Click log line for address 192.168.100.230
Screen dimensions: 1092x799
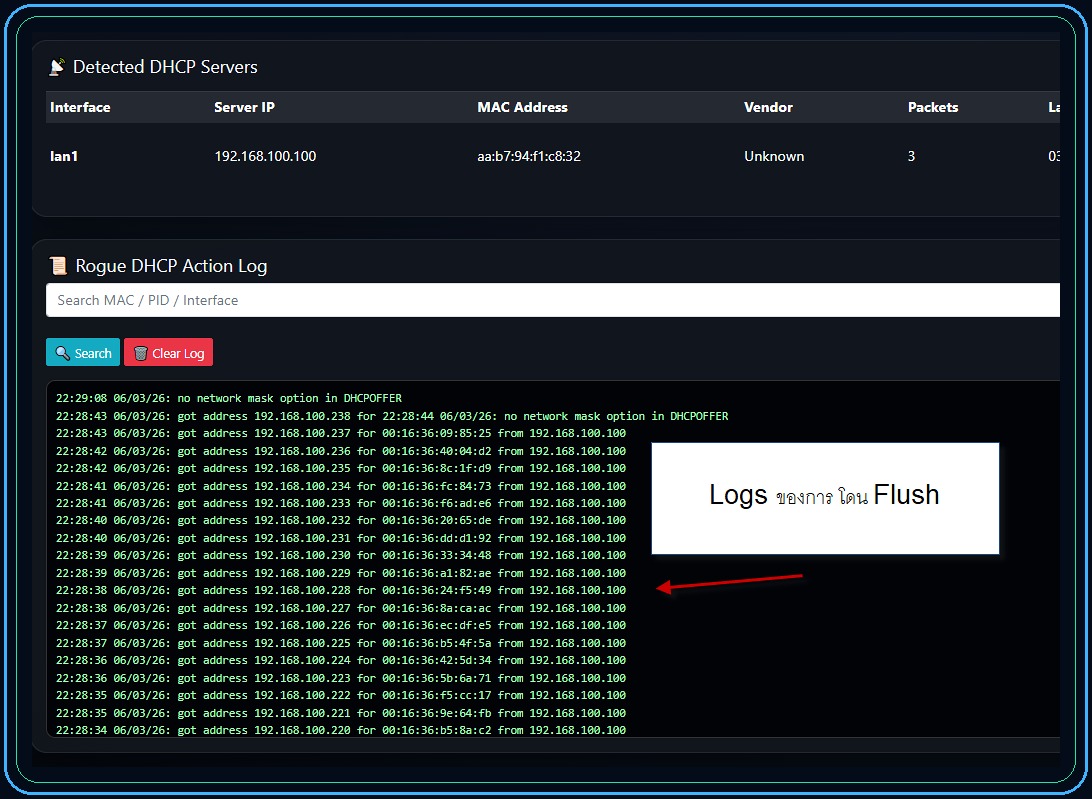(341, 555)
